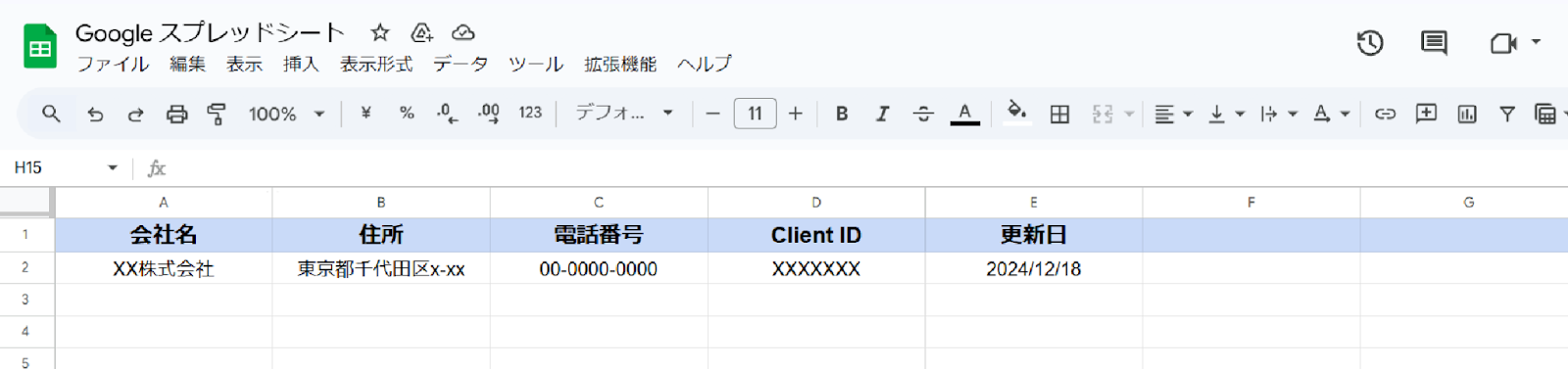Decrease decimal places
Screen dimensions: 1568x369
447,114
